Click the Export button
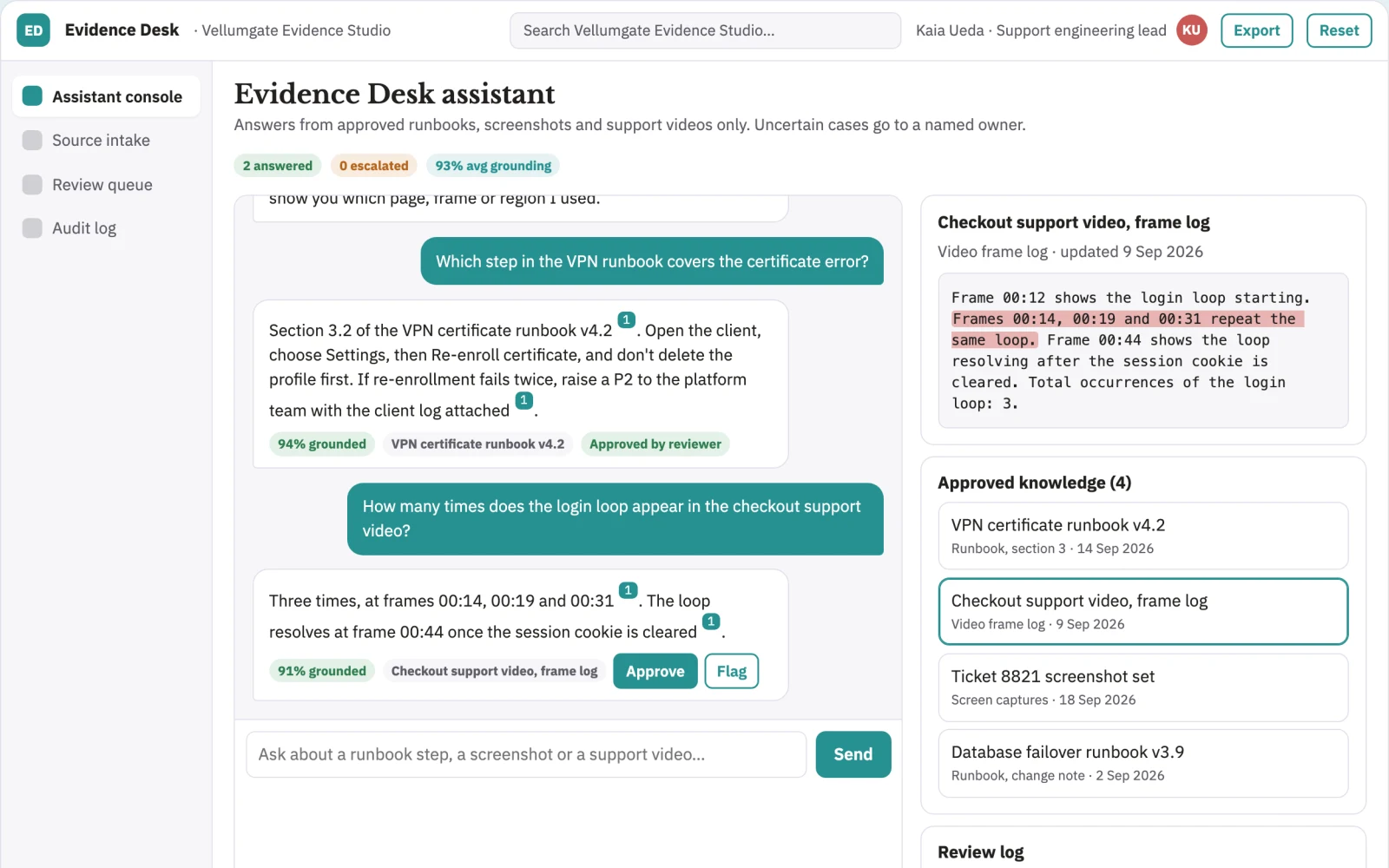The width and height of the screenshot is (1389, 868). [1256, 30]
